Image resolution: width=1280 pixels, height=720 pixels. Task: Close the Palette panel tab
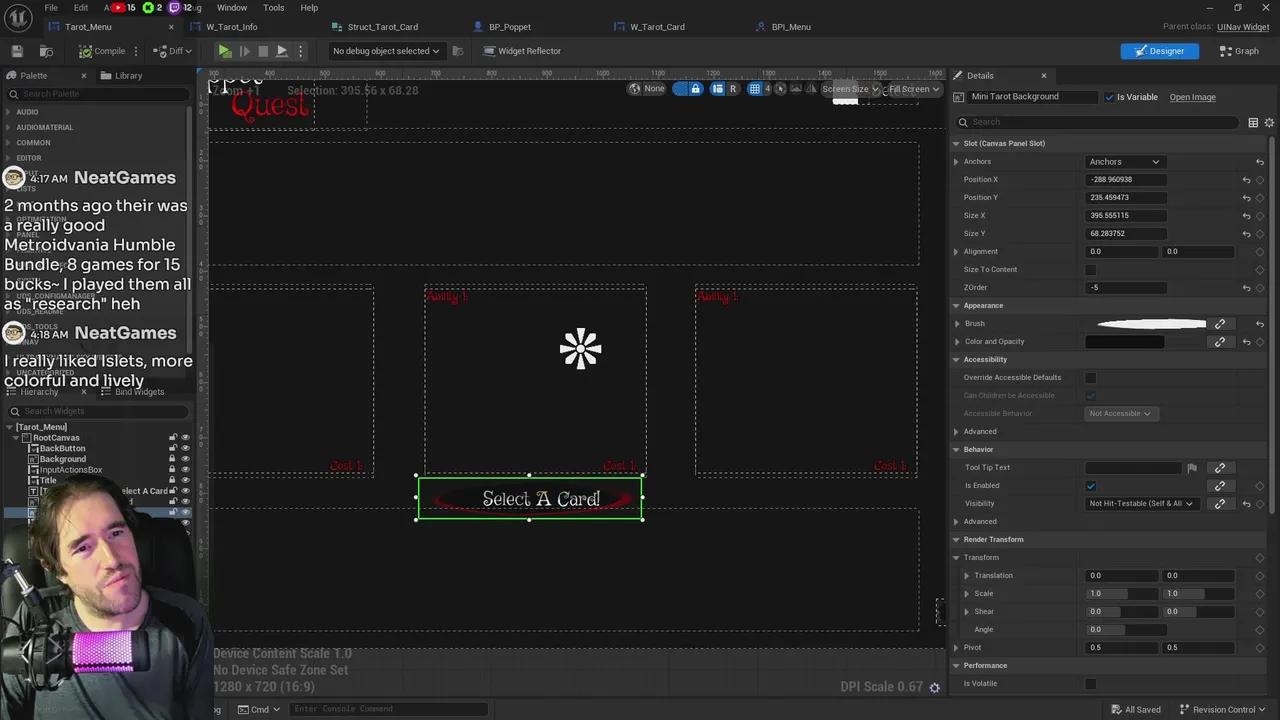(x=83, y=76)
